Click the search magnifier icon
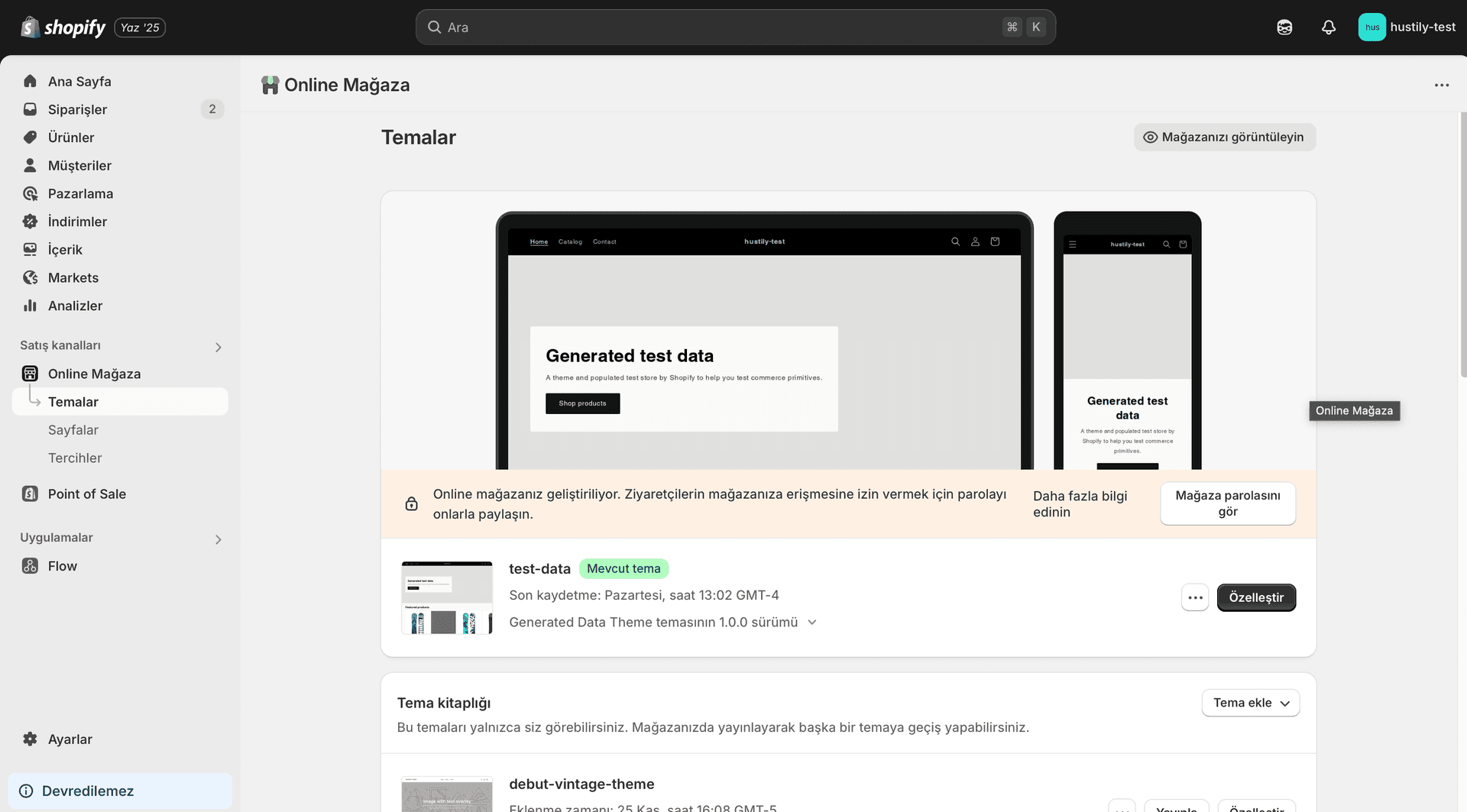This screenshot has height=812, width=1467. (434, 27)
